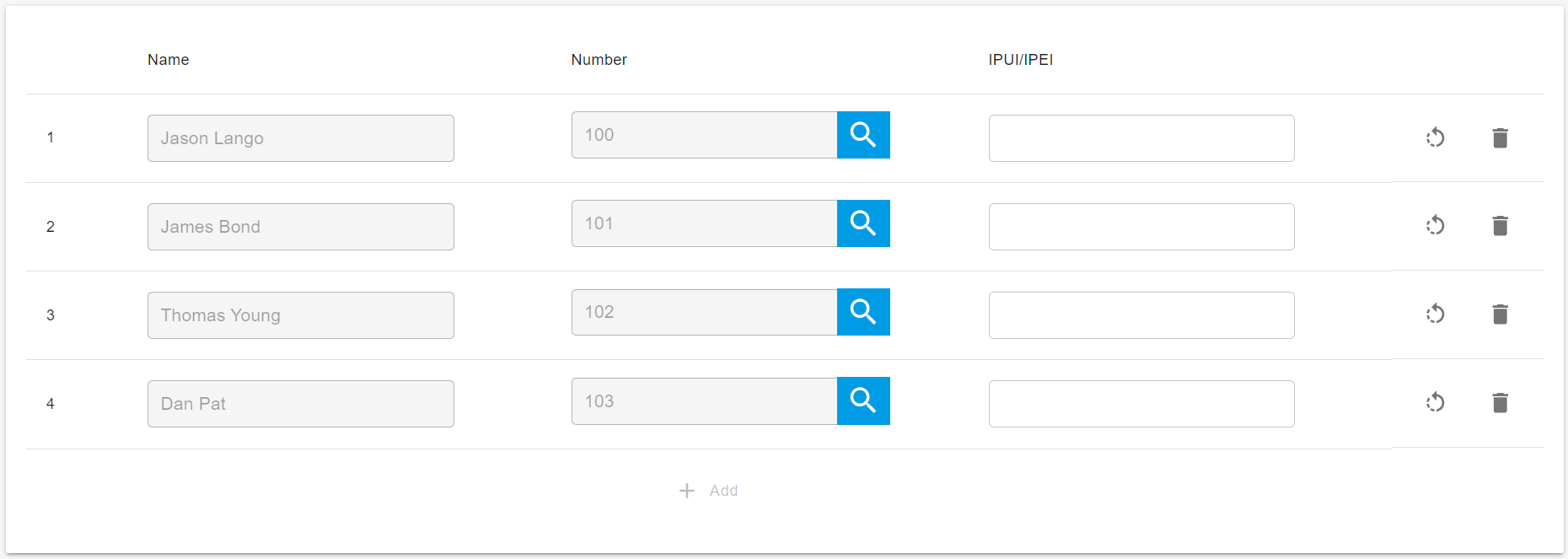Delete the Jason Lango entry

tap(1500, 137)
